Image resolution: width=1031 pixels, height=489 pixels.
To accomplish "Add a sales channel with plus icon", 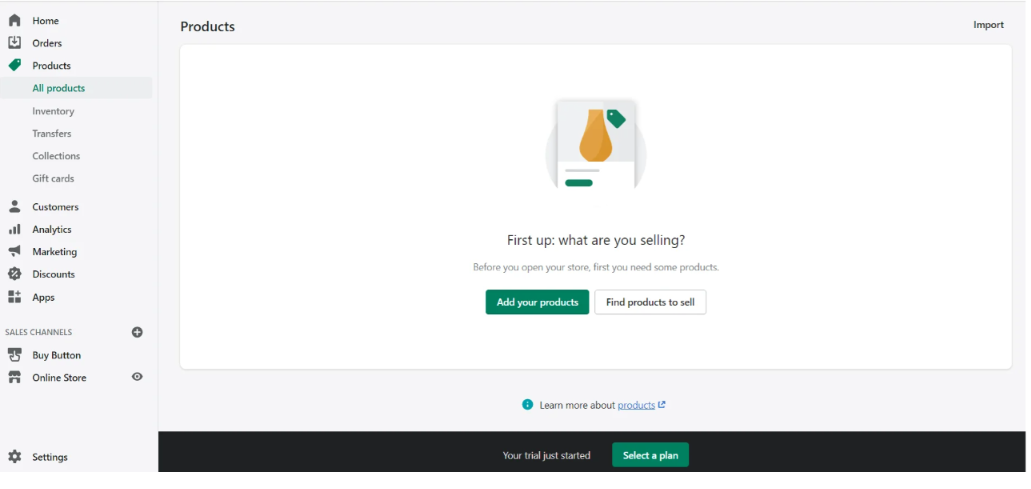I will [x=137, y=332].
